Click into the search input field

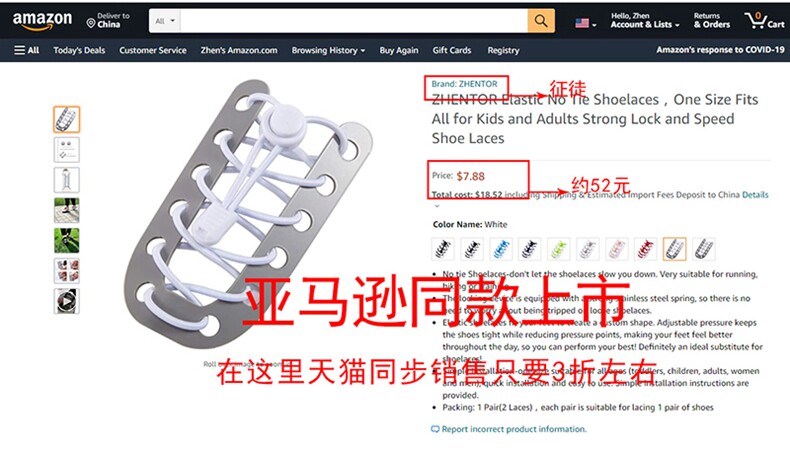pyautogui.click(x=354, y=21)
